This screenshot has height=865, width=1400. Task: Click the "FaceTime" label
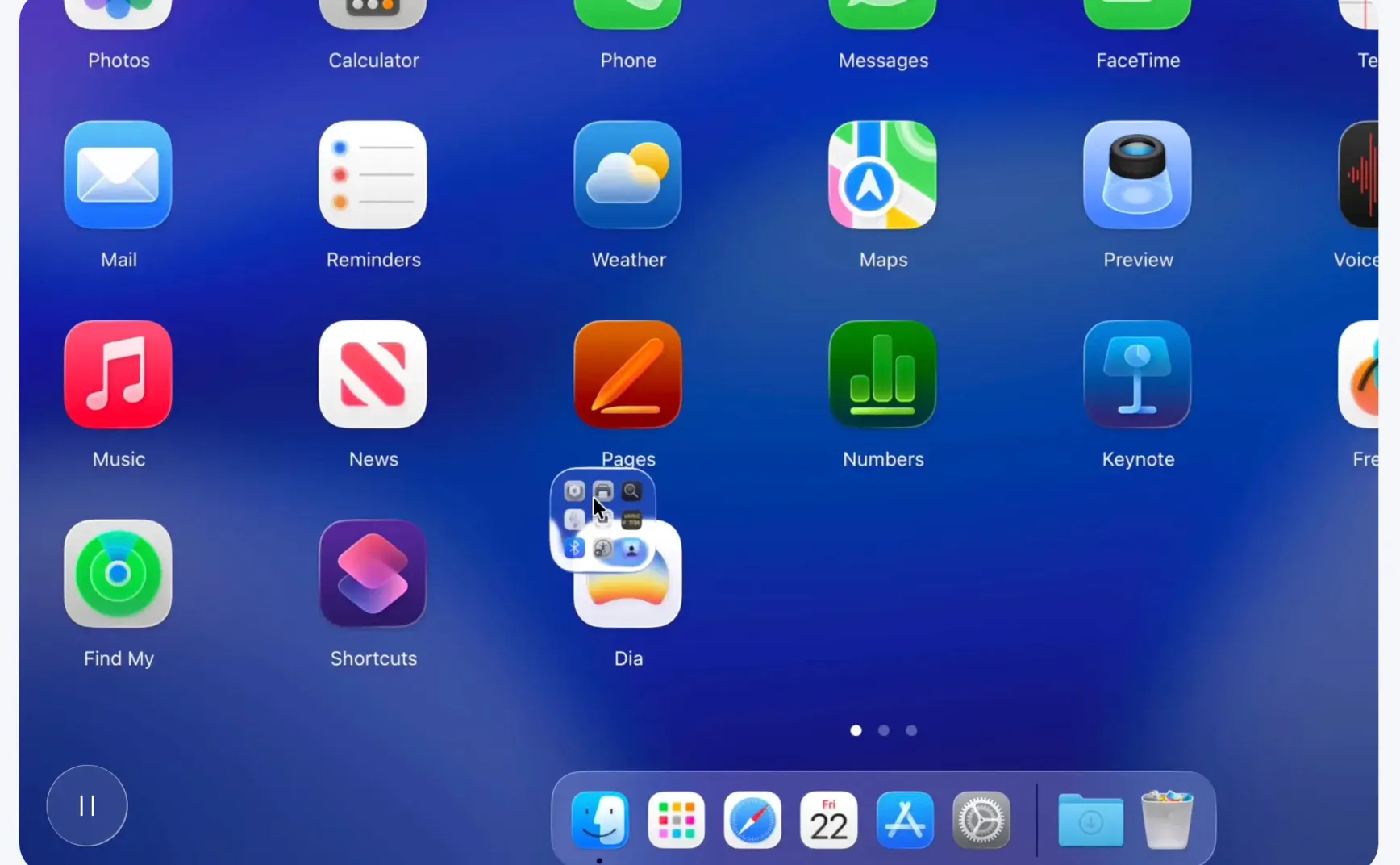click(x=1138, y=61)
